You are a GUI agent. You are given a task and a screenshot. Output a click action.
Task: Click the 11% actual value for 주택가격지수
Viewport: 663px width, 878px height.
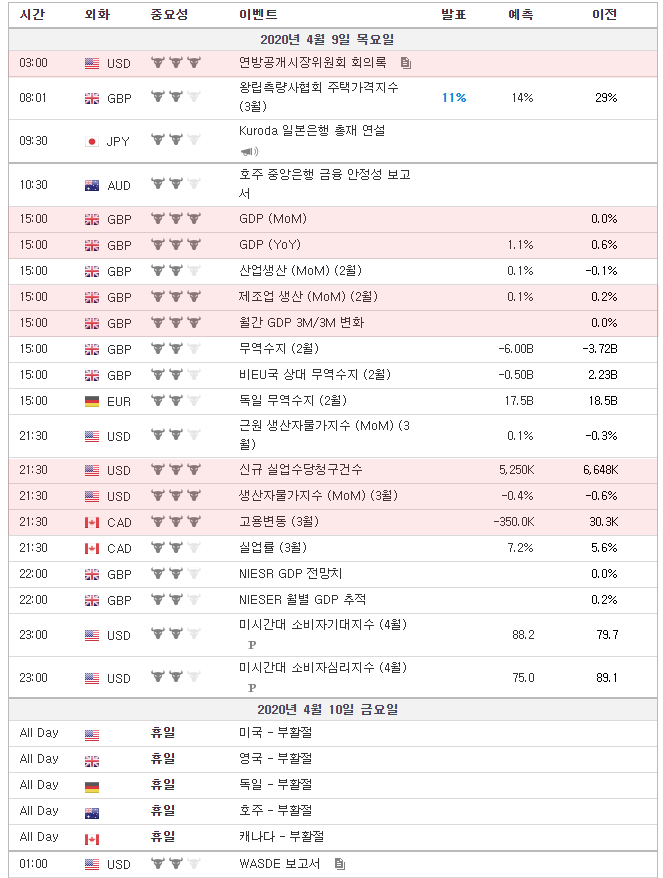coord(454,97)
